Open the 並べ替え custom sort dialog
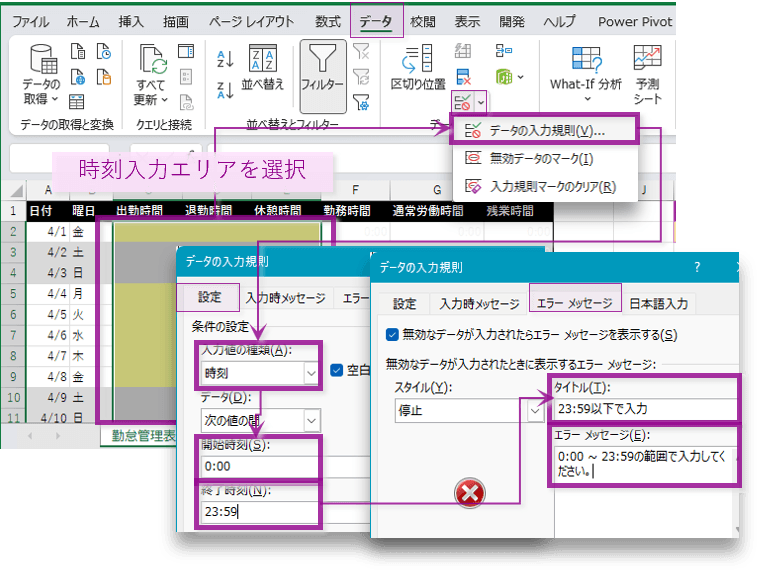 (262, 68)
